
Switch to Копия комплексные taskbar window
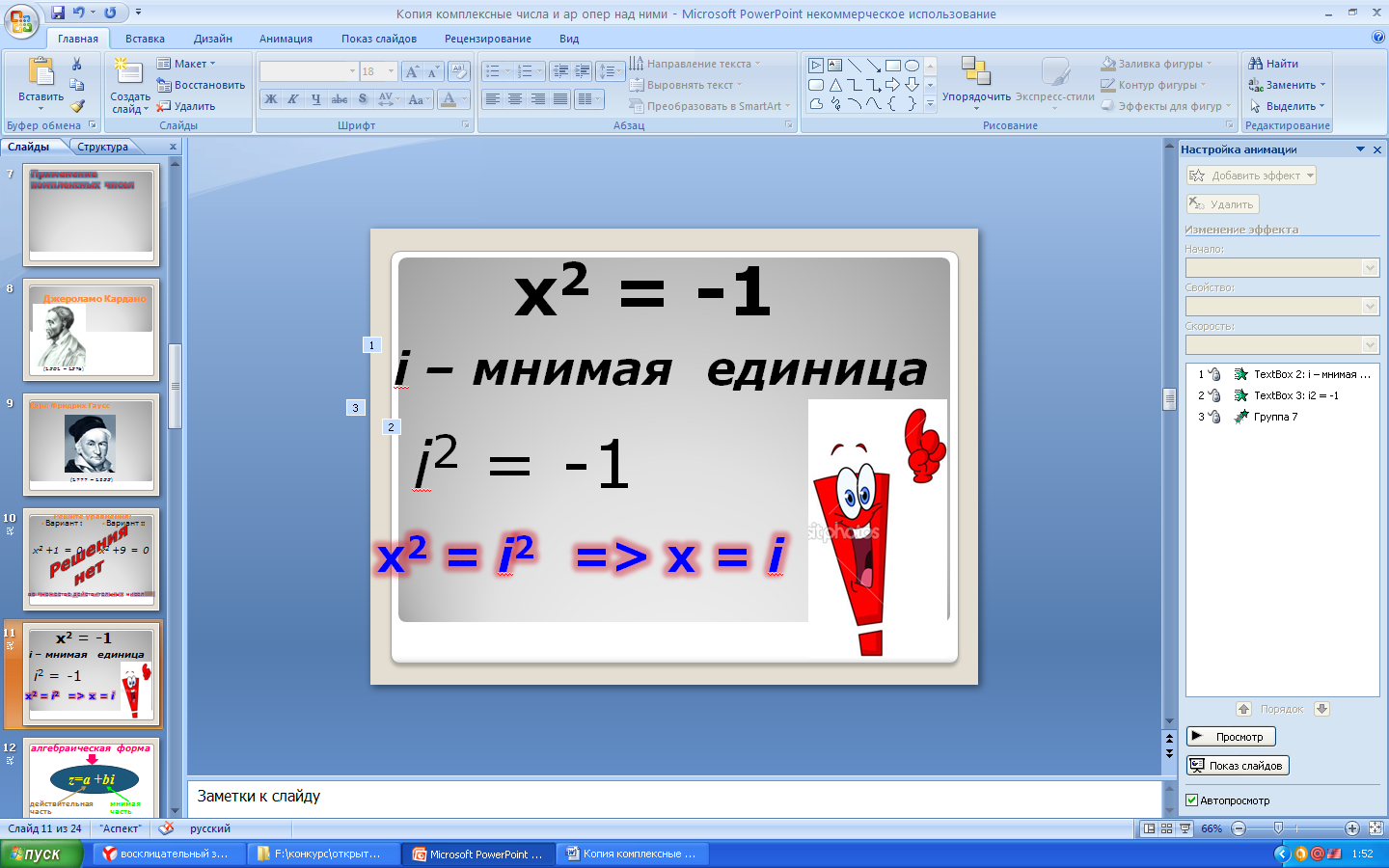(x=634, y=854)
